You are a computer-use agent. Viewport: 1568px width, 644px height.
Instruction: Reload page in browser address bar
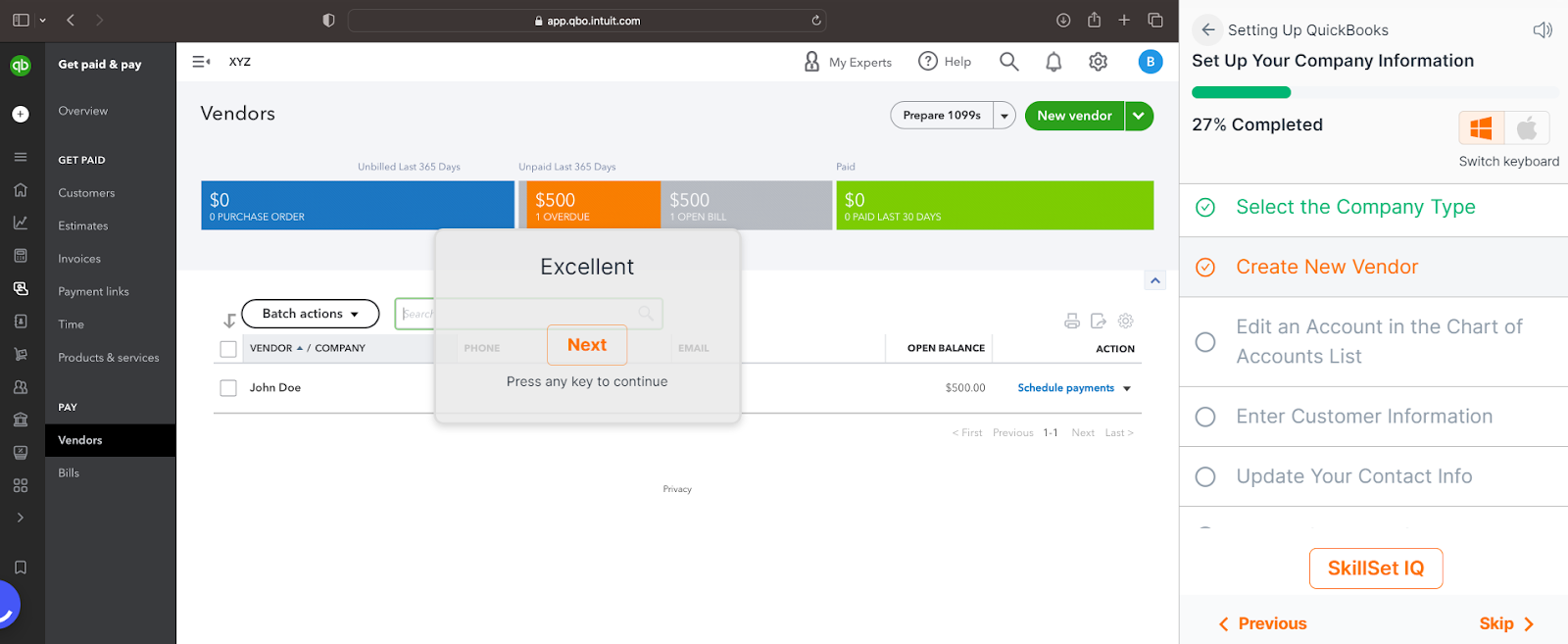click(816, 20)
